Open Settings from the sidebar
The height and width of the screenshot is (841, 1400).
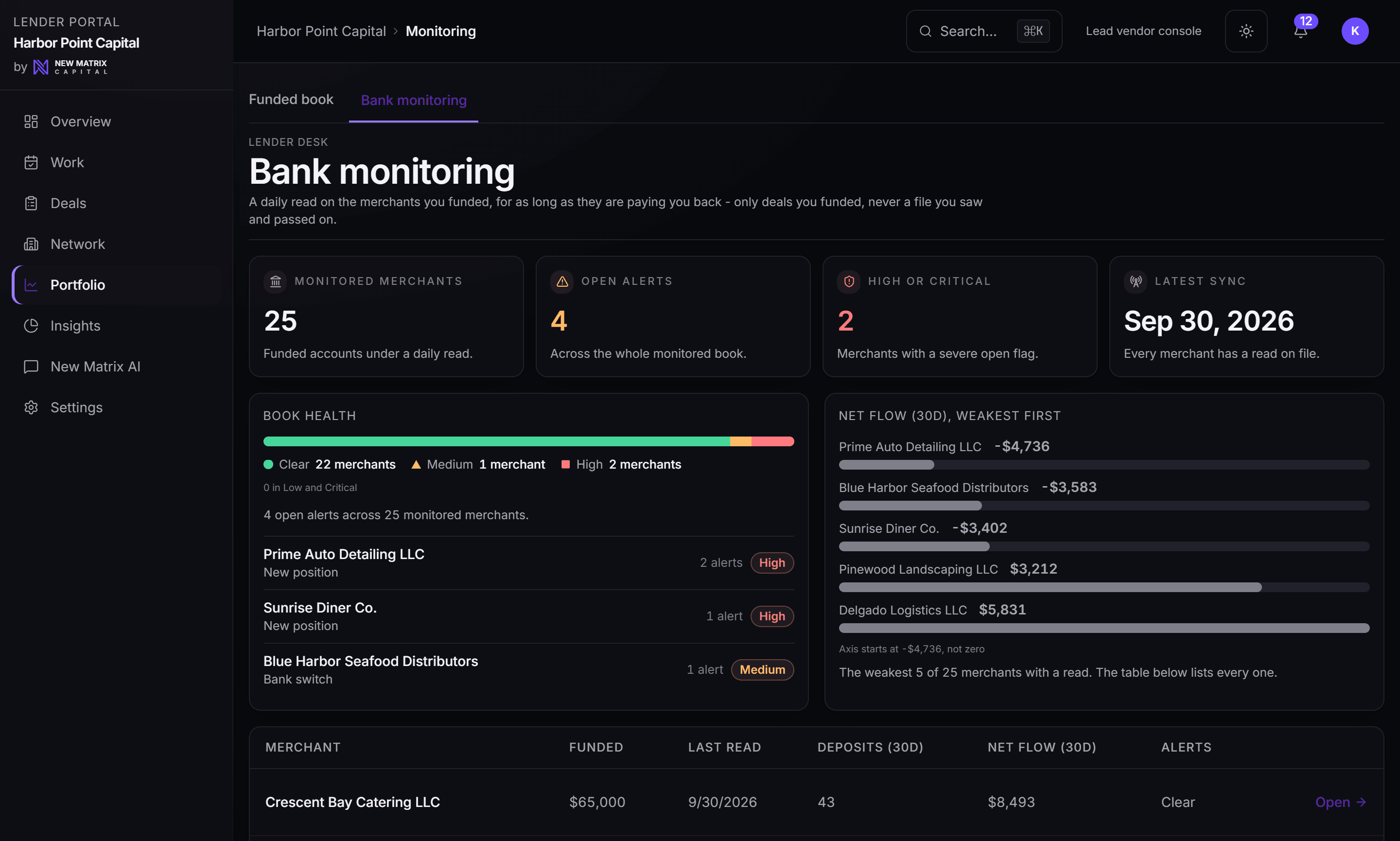pyautogui.click(x=116, y=407)
